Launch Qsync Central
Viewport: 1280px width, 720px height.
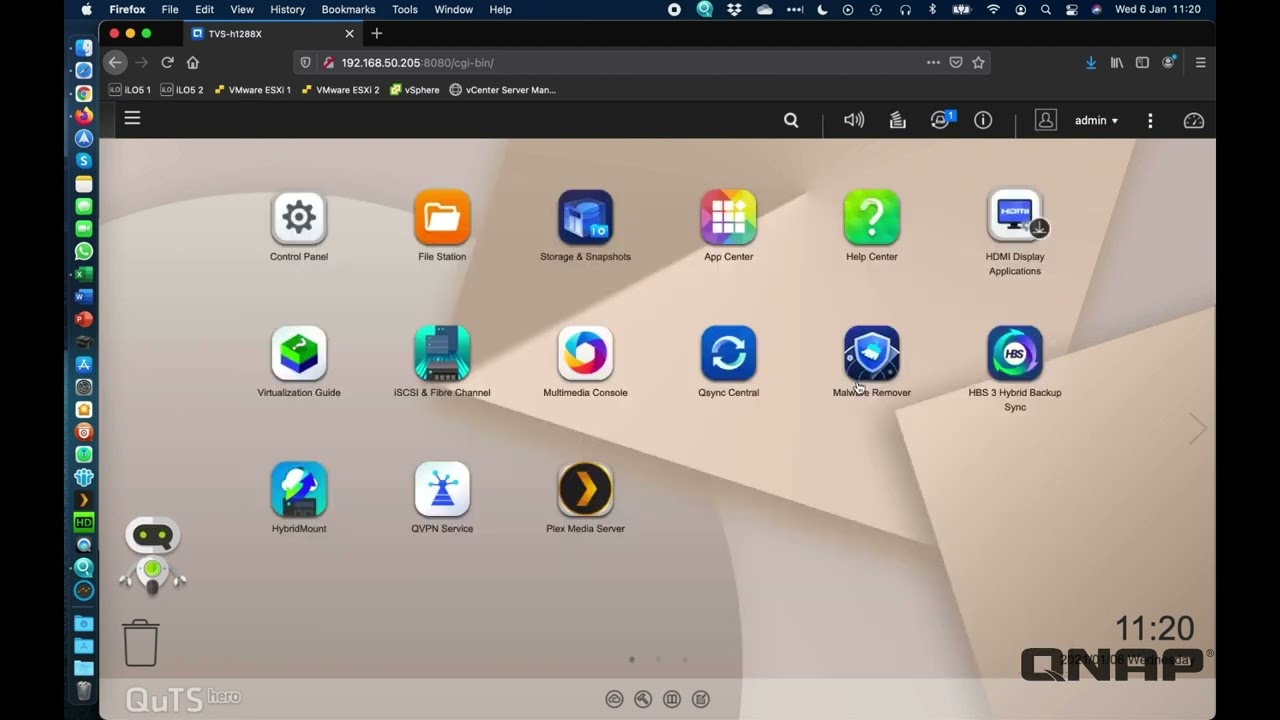pyautogui.click(x=728, y=353)
